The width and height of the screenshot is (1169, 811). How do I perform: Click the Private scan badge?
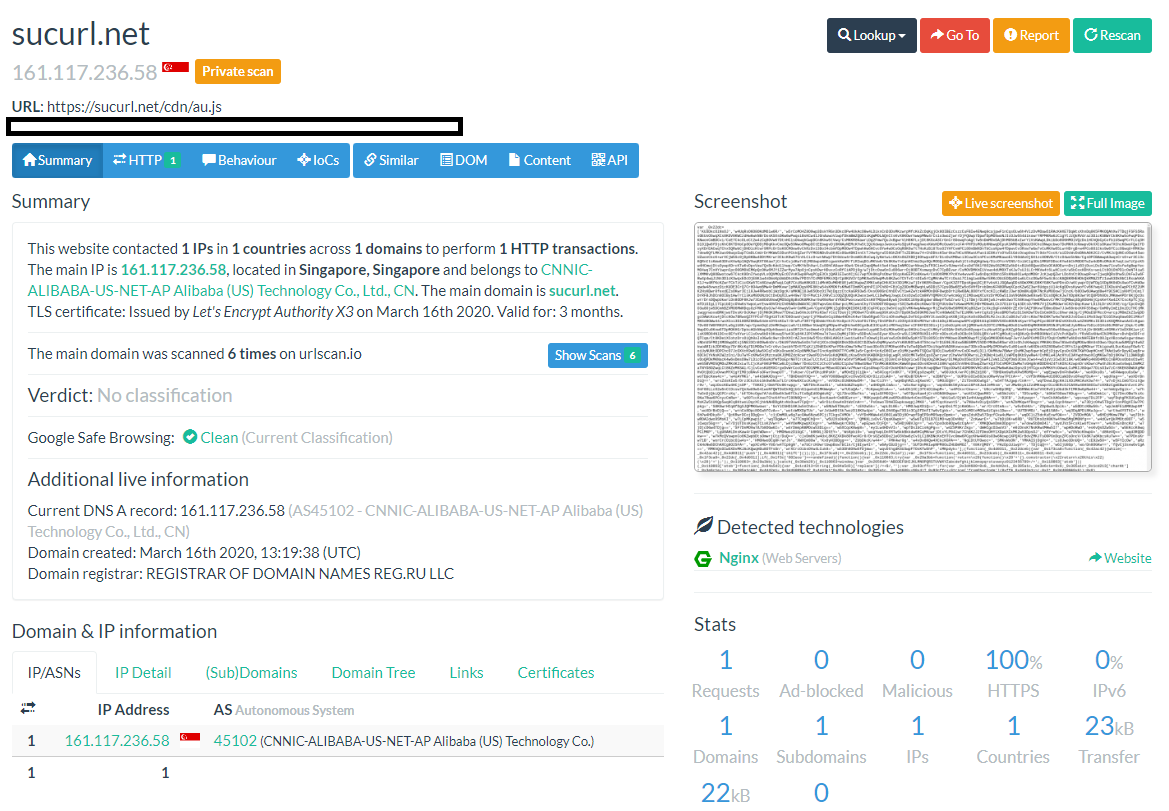(238, 72)
